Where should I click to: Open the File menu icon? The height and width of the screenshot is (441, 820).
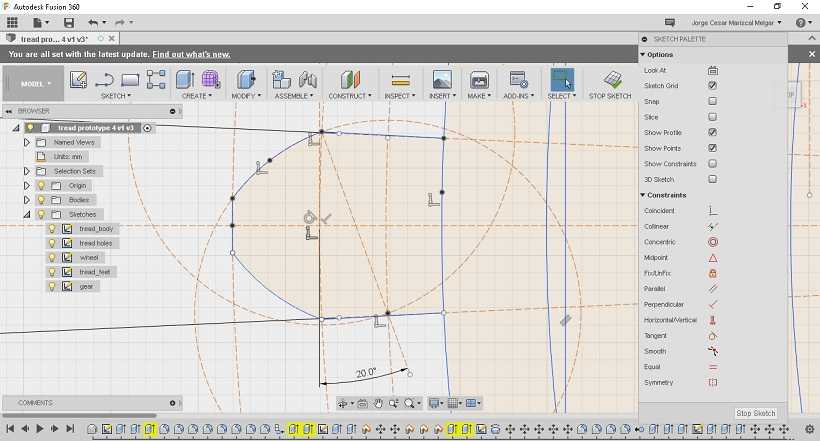tap(40, 22)
